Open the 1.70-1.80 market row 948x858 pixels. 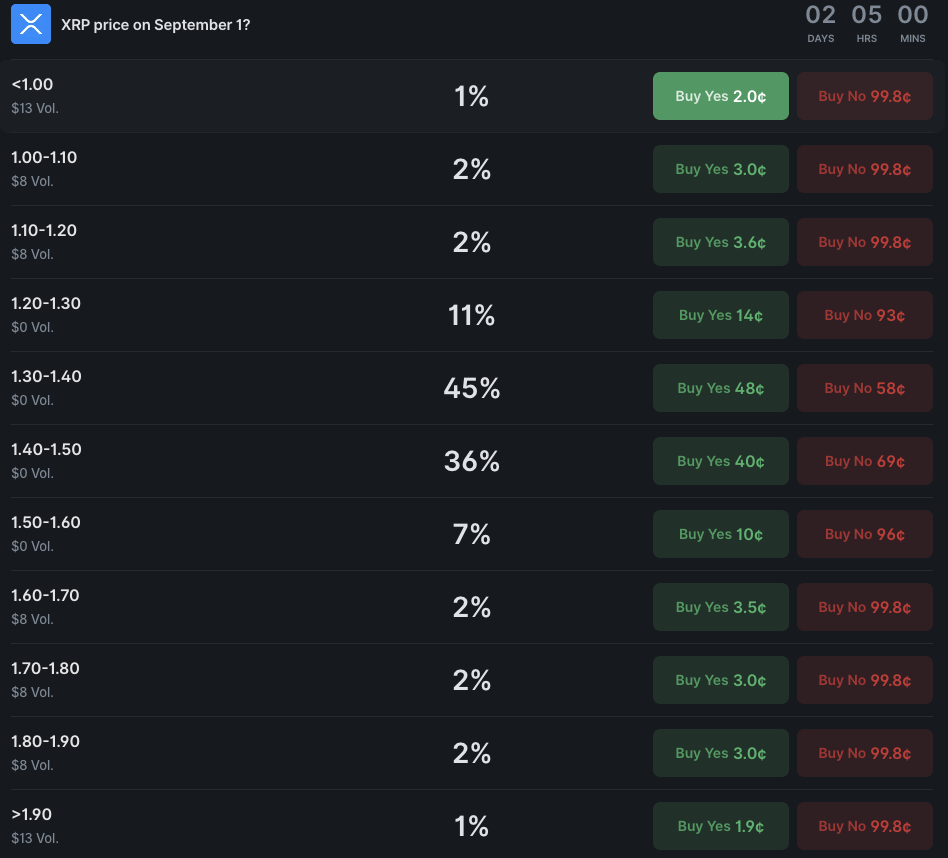click(x=472, y=680)
